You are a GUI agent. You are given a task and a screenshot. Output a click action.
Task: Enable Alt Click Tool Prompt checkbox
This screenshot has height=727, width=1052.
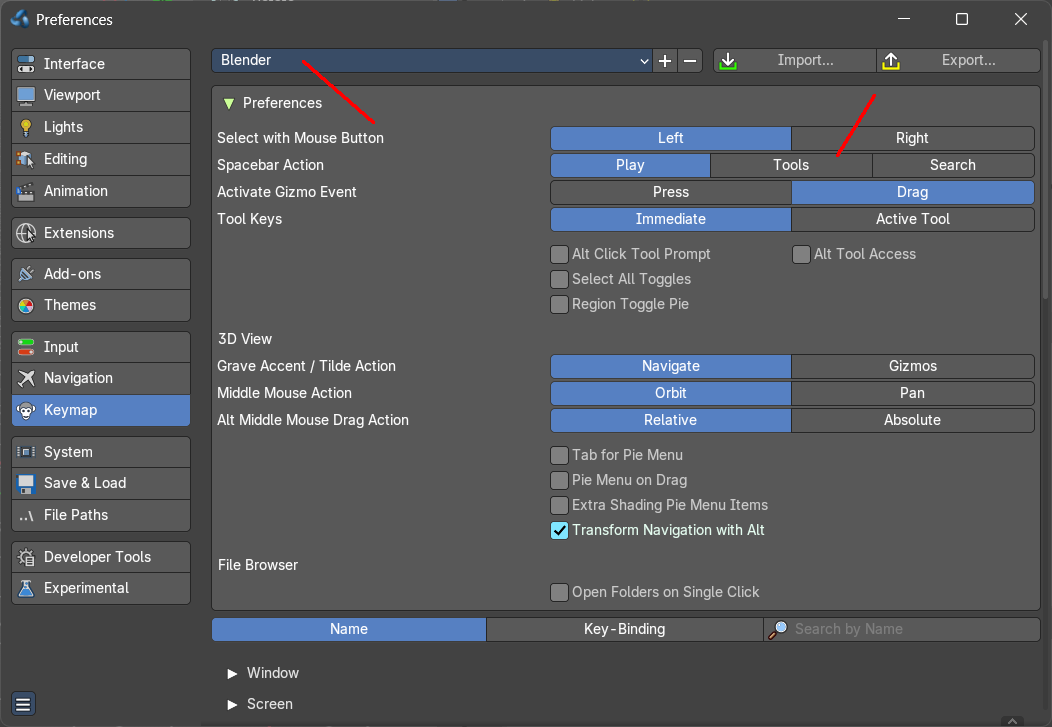560,254
